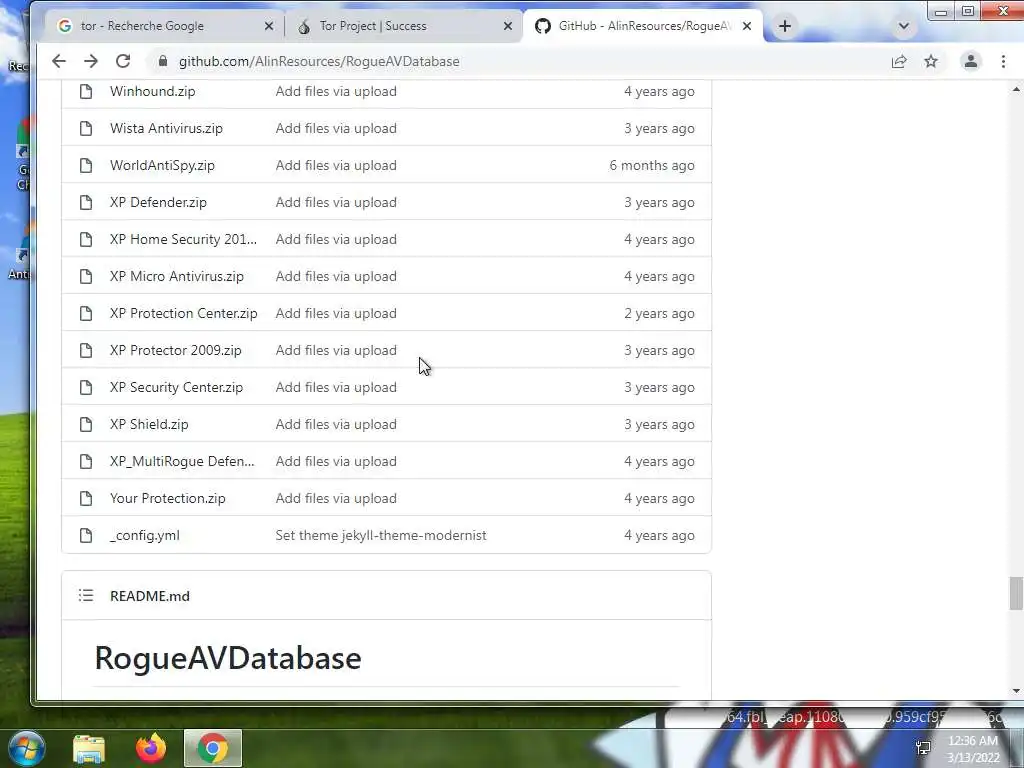Close the GitHub RogueAVDatabase tab

(x=747, y=26)
